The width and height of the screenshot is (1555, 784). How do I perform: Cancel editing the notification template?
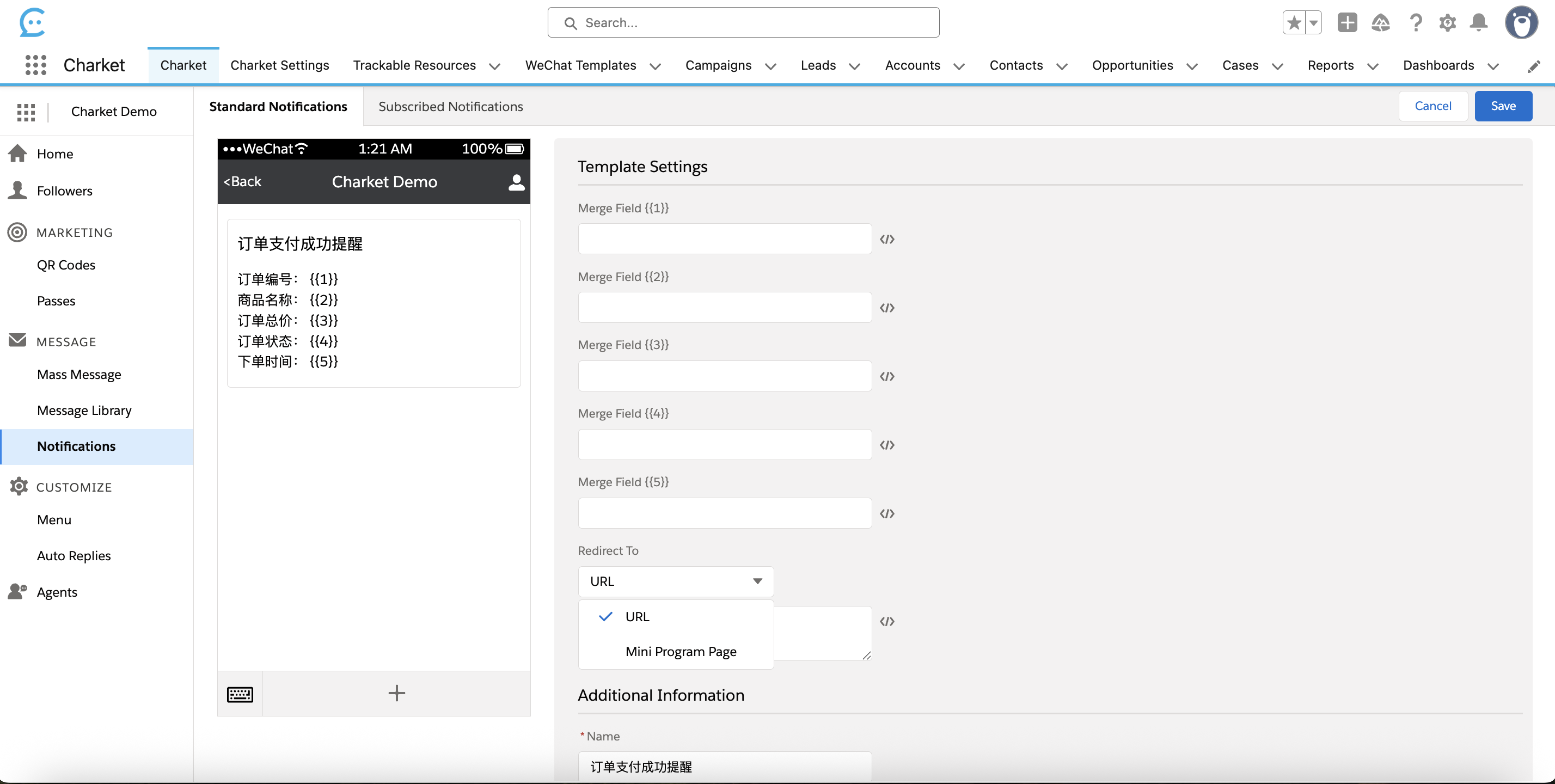(1433, 106)
